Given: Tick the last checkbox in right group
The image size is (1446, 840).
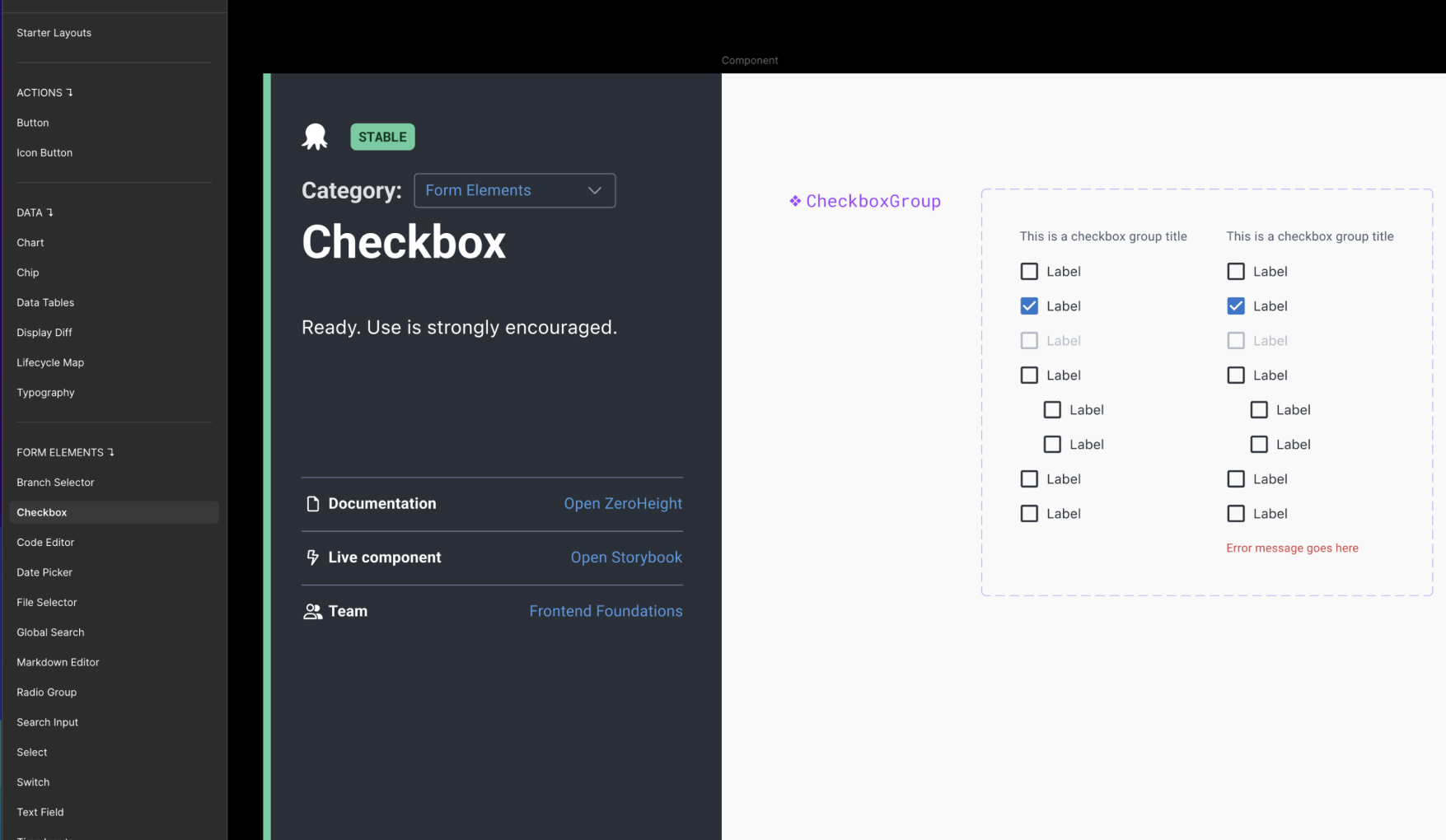Looking at the screenshot, I should click(1236, 513).
